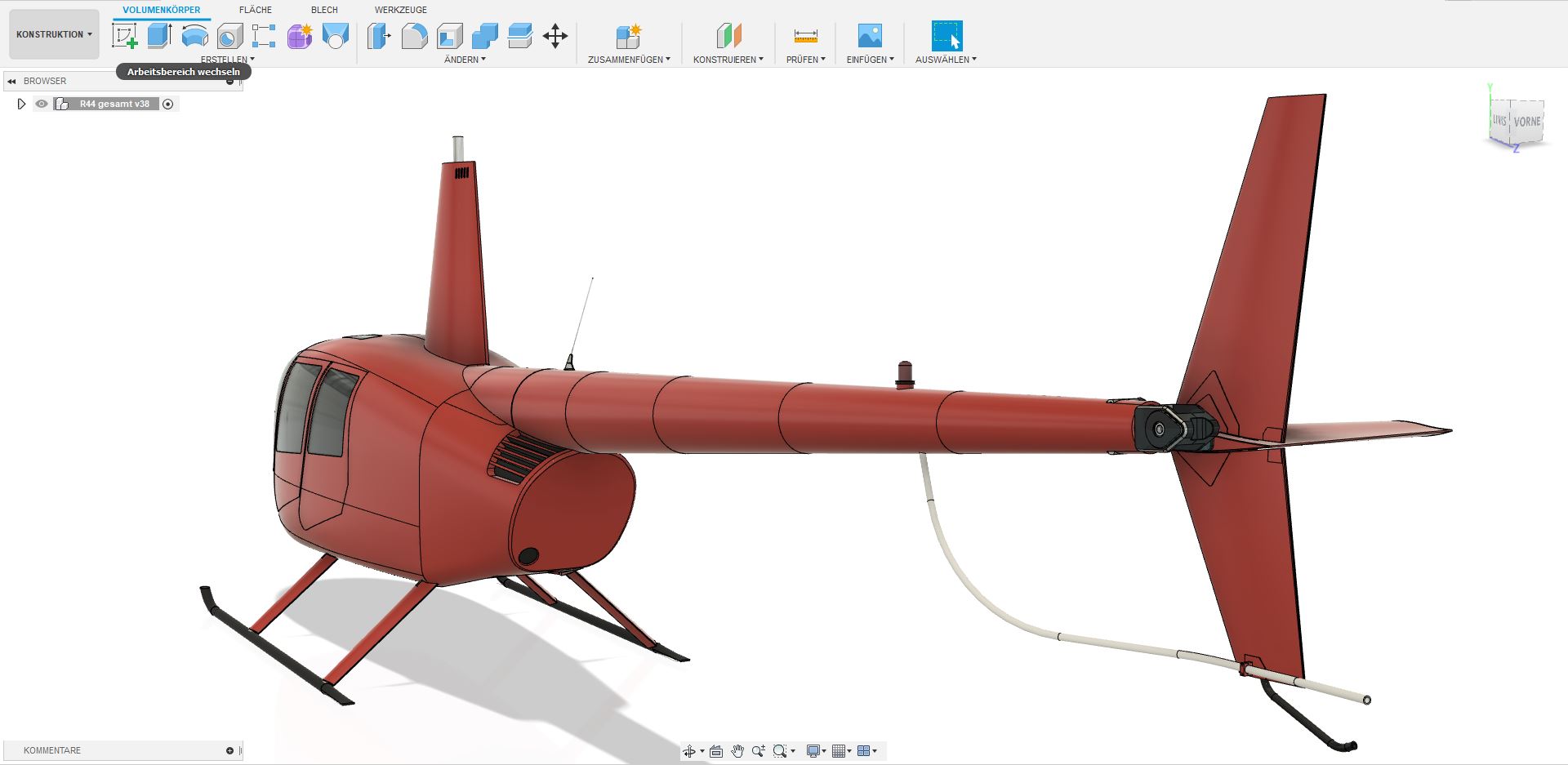
Task: Switch to the FLÄCHE tab
Action: click(x=256, y=10)
